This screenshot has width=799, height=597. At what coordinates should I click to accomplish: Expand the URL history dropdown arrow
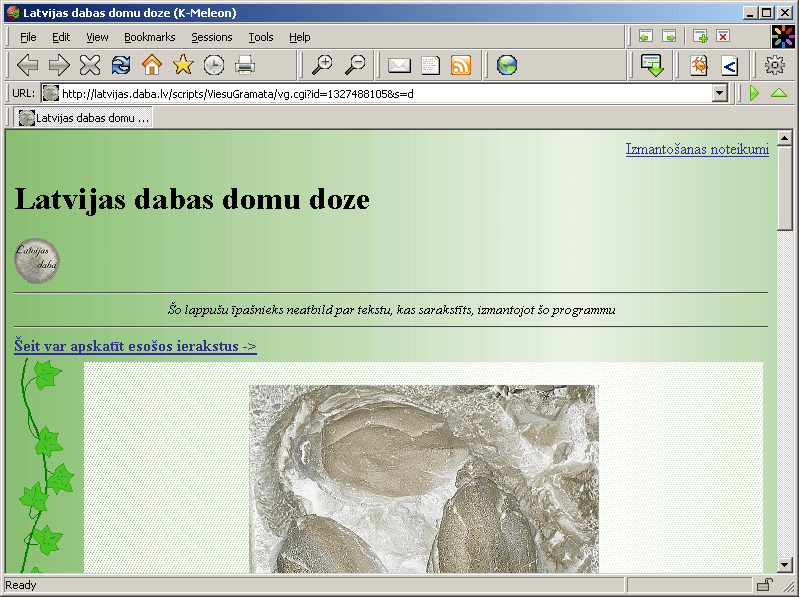coord(720,93)
